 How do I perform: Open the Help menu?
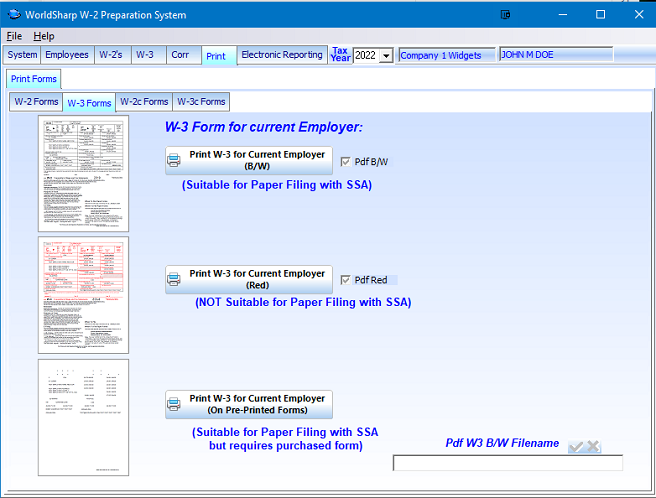[x=44, y=36]
